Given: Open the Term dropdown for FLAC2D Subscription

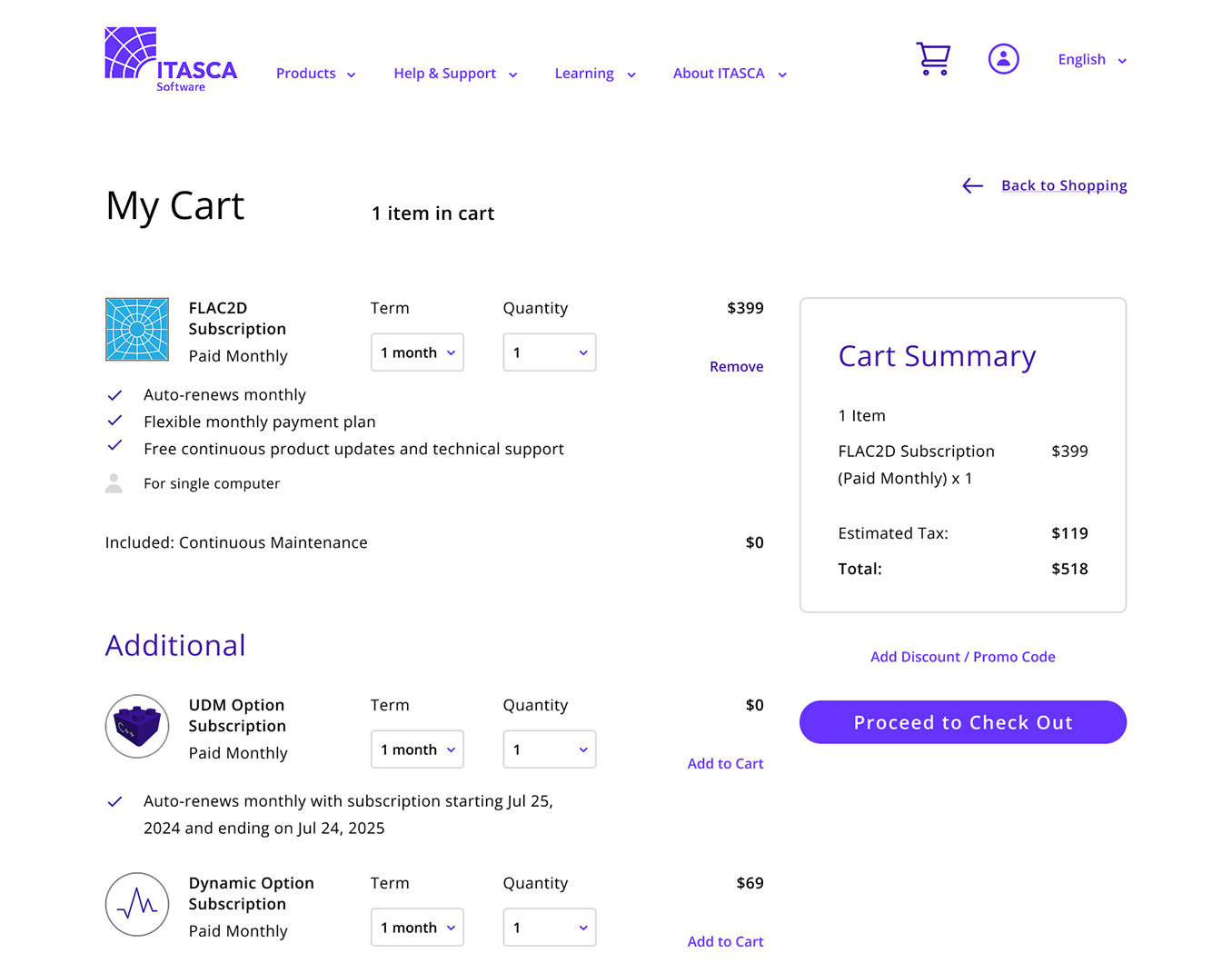Looking at the screenshot, I should point(417,352).
